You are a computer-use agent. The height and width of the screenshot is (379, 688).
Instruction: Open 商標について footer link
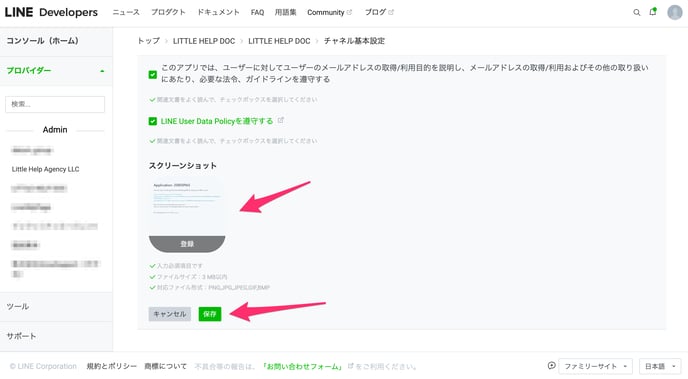[x=165, y=366]
